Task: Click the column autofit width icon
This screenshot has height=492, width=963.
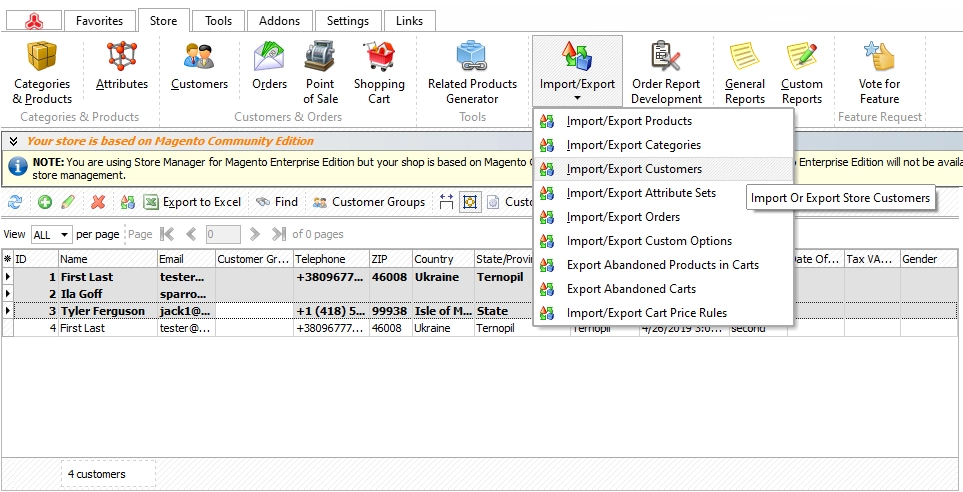Action: coord(446,201)
